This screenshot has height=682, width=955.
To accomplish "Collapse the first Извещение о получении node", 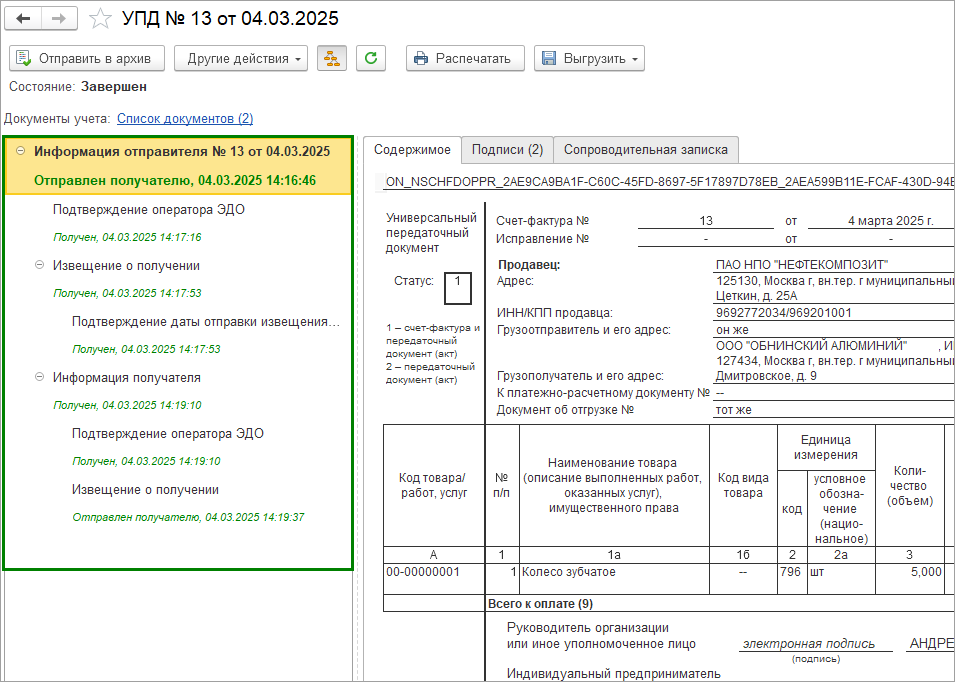I will pos(40,265).
